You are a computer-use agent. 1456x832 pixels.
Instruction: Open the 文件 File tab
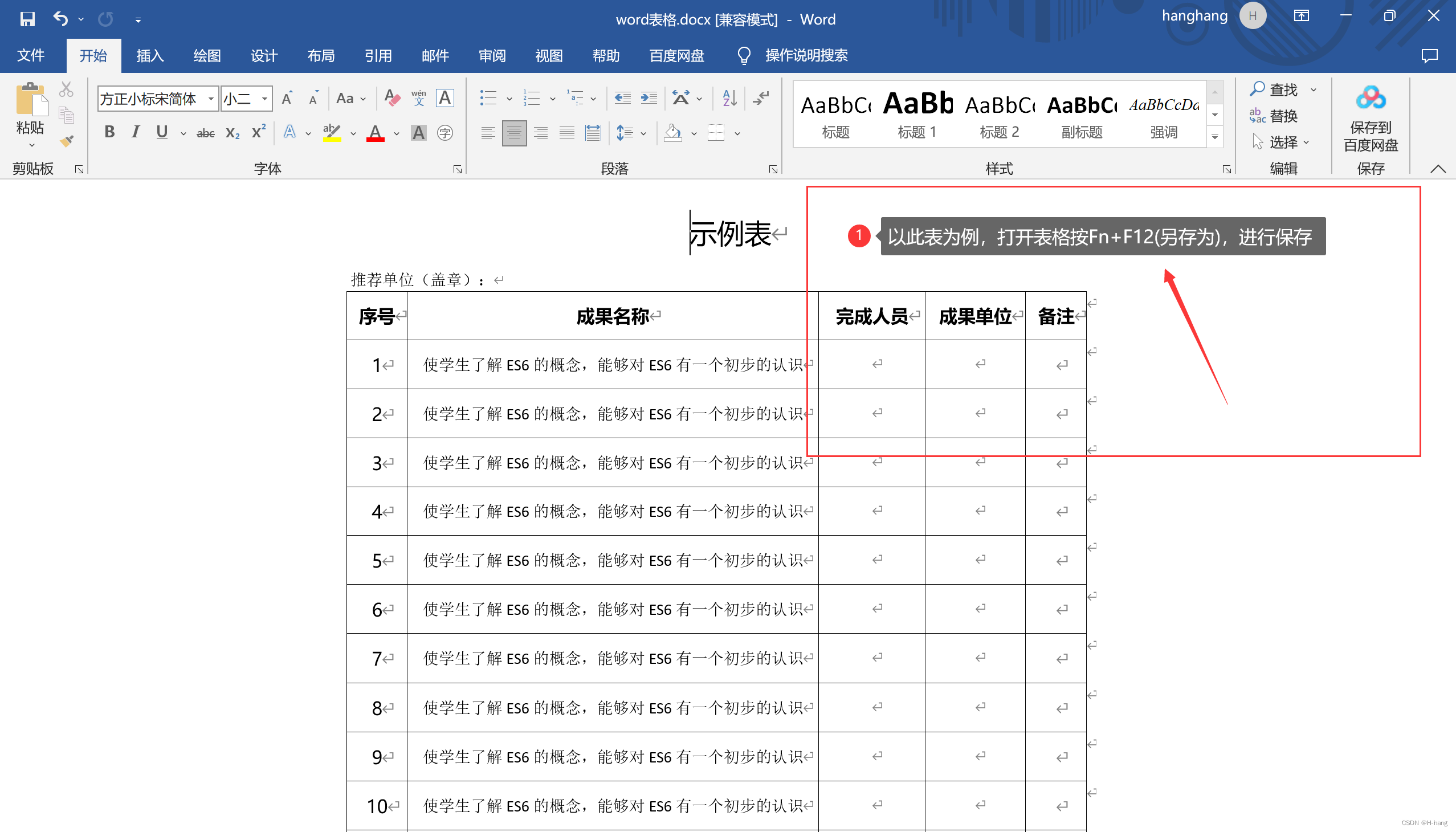click(31, 55)
